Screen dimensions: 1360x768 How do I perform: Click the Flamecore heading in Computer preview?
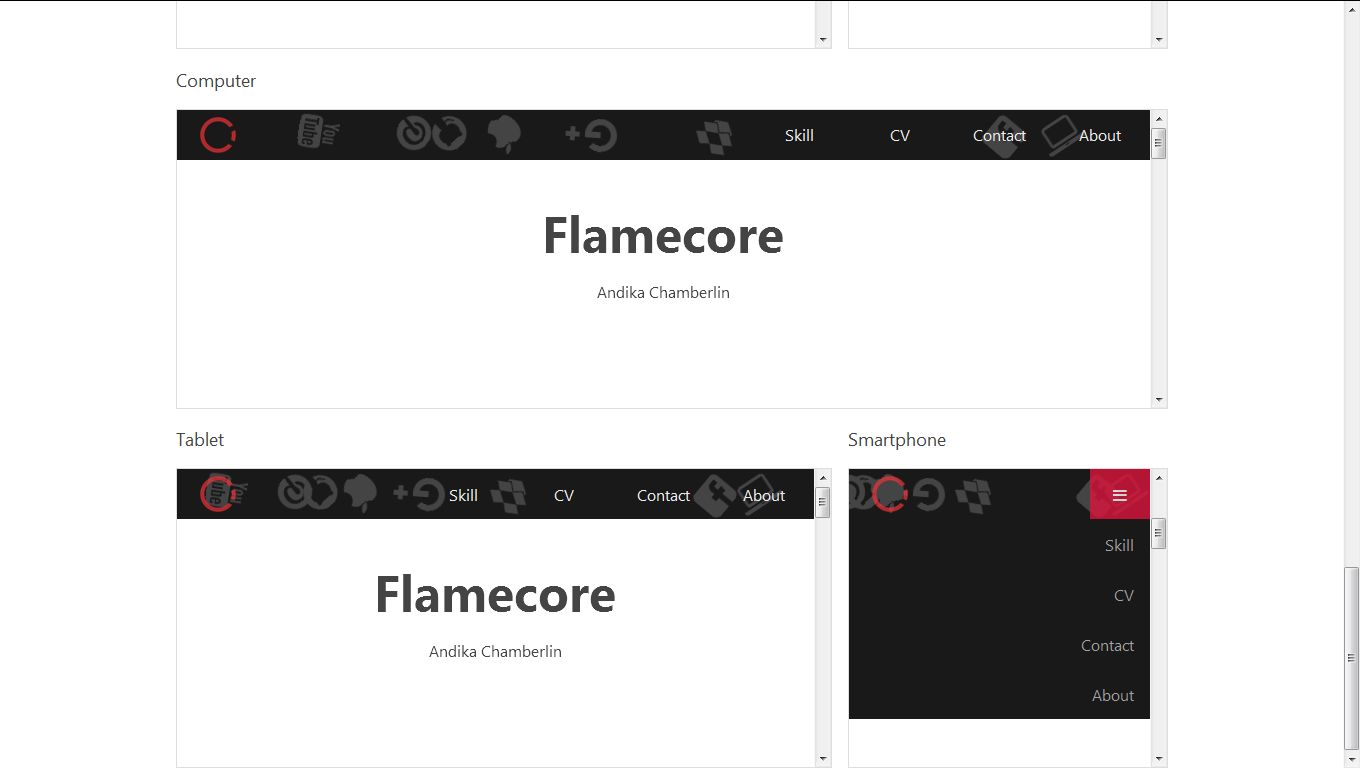coord(663,236)
